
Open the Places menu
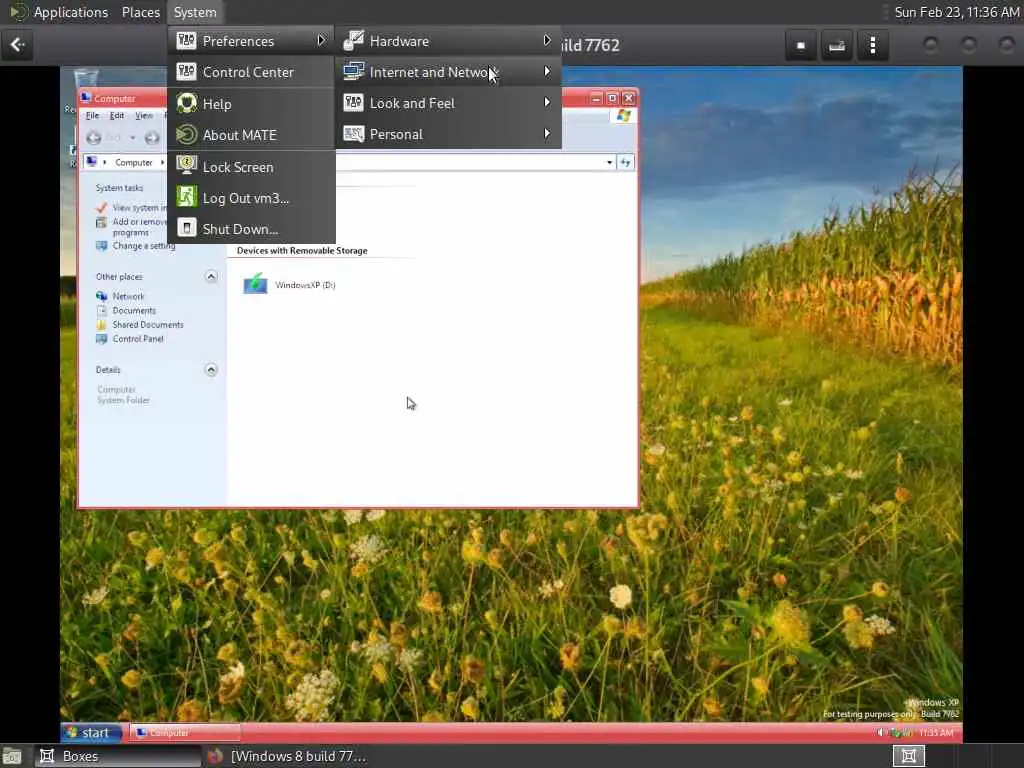(140, 12)
